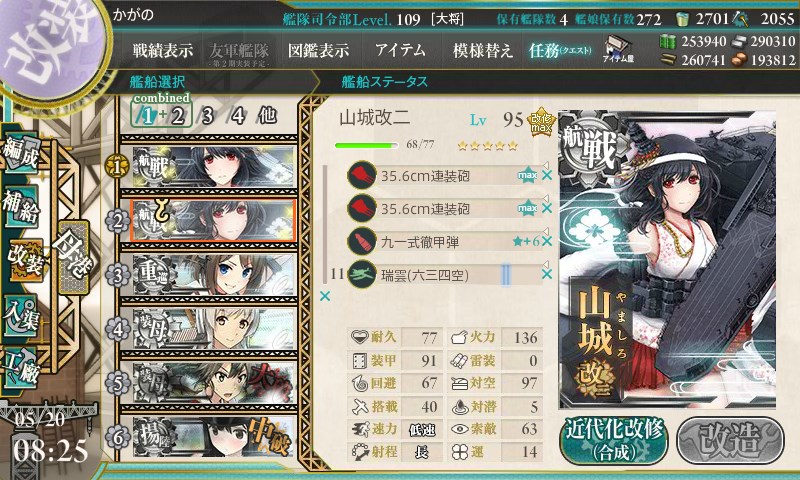The image size is (800, 480).
Task: Select fleet 4 tab
Action: coord(237,116)
